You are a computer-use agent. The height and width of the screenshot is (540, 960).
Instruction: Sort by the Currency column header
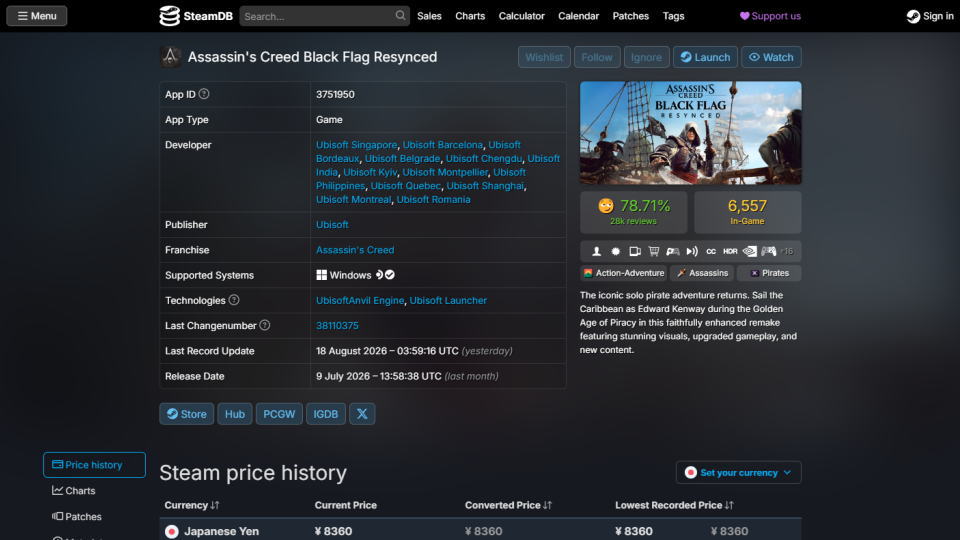pyautogui.click(x=192, y=505)
